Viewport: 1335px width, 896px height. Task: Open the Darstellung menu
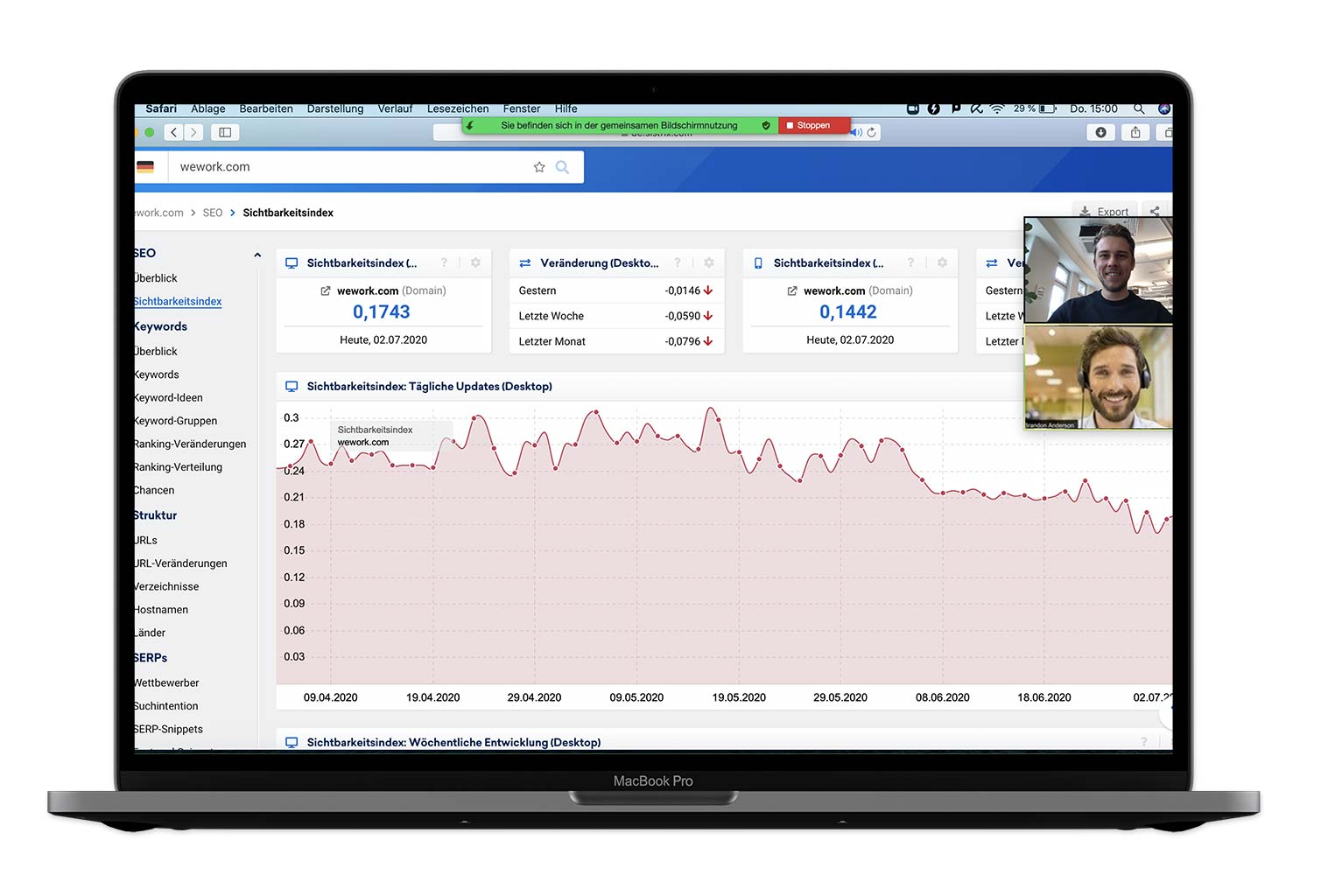(x=335, y=108)
